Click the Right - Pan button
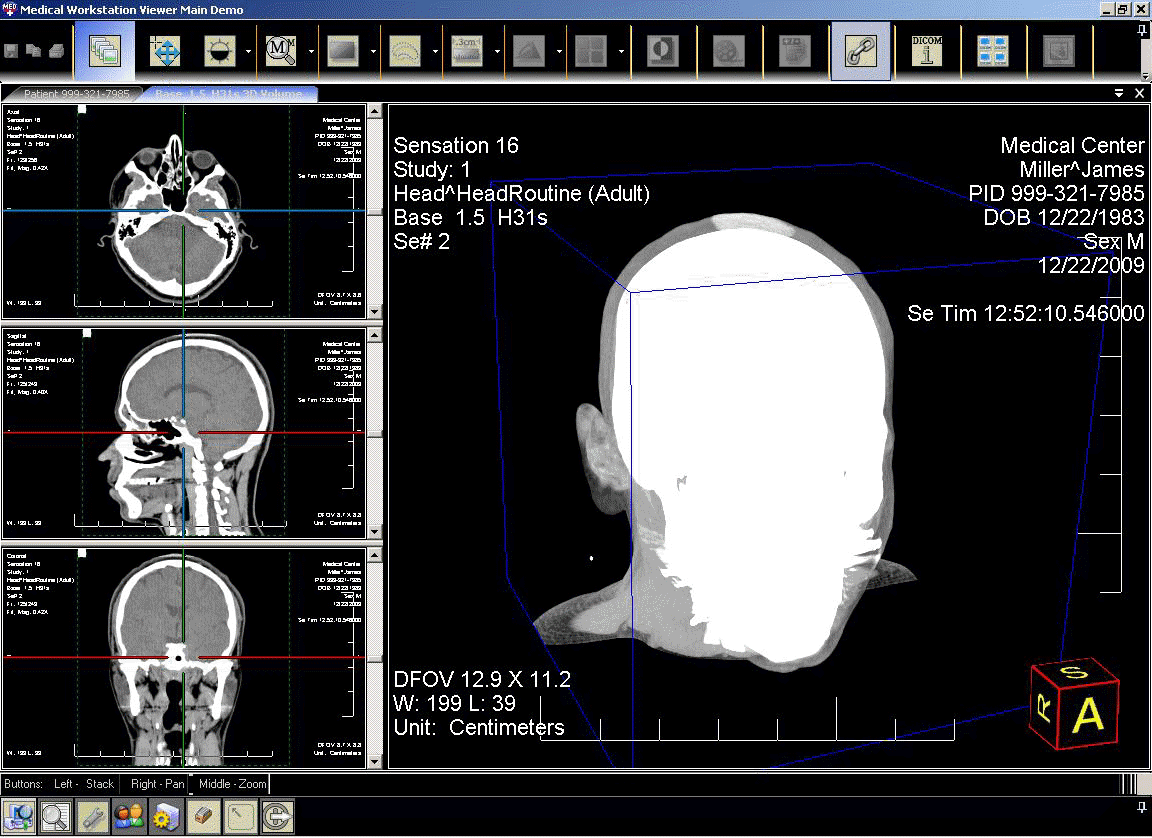 pyautogui.click(x=156, y=784)
